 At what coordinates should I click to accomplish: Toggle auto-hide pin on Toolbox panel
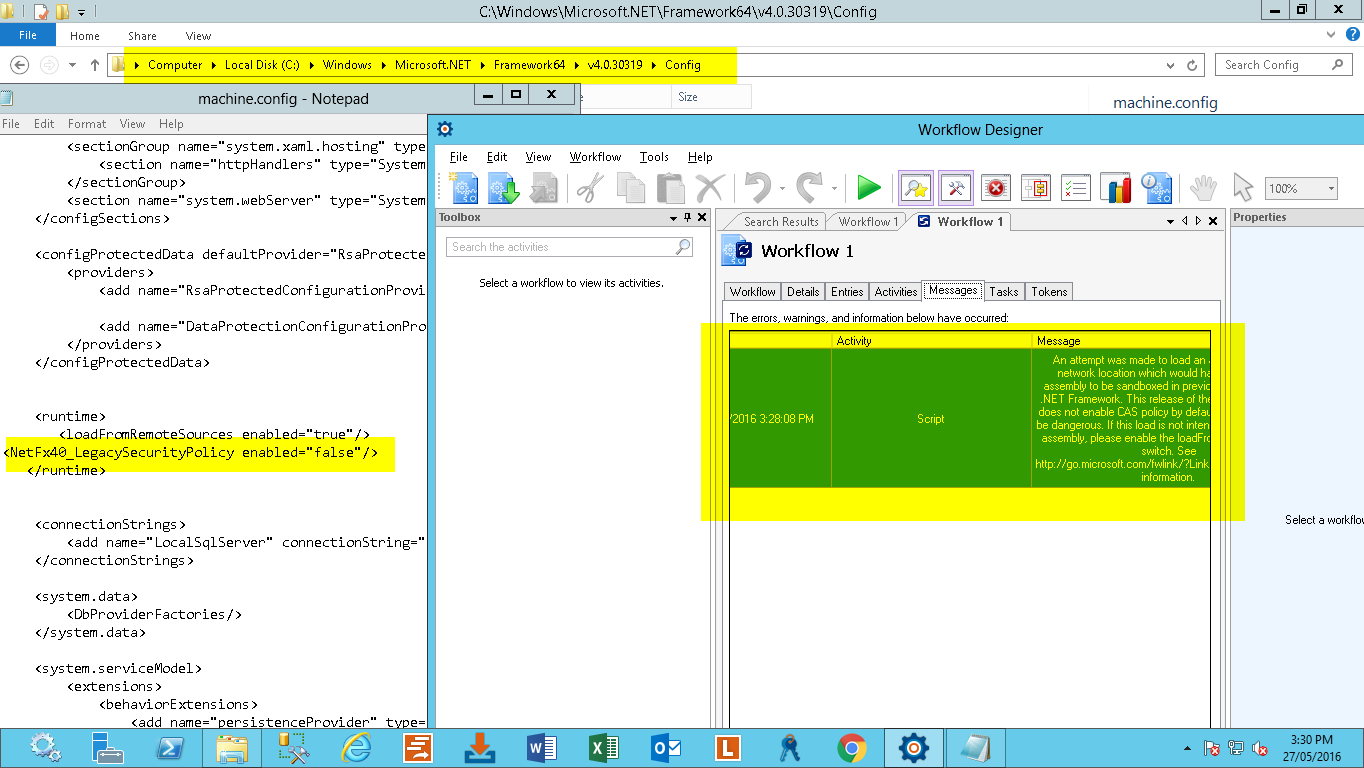[x=687, y=217]
